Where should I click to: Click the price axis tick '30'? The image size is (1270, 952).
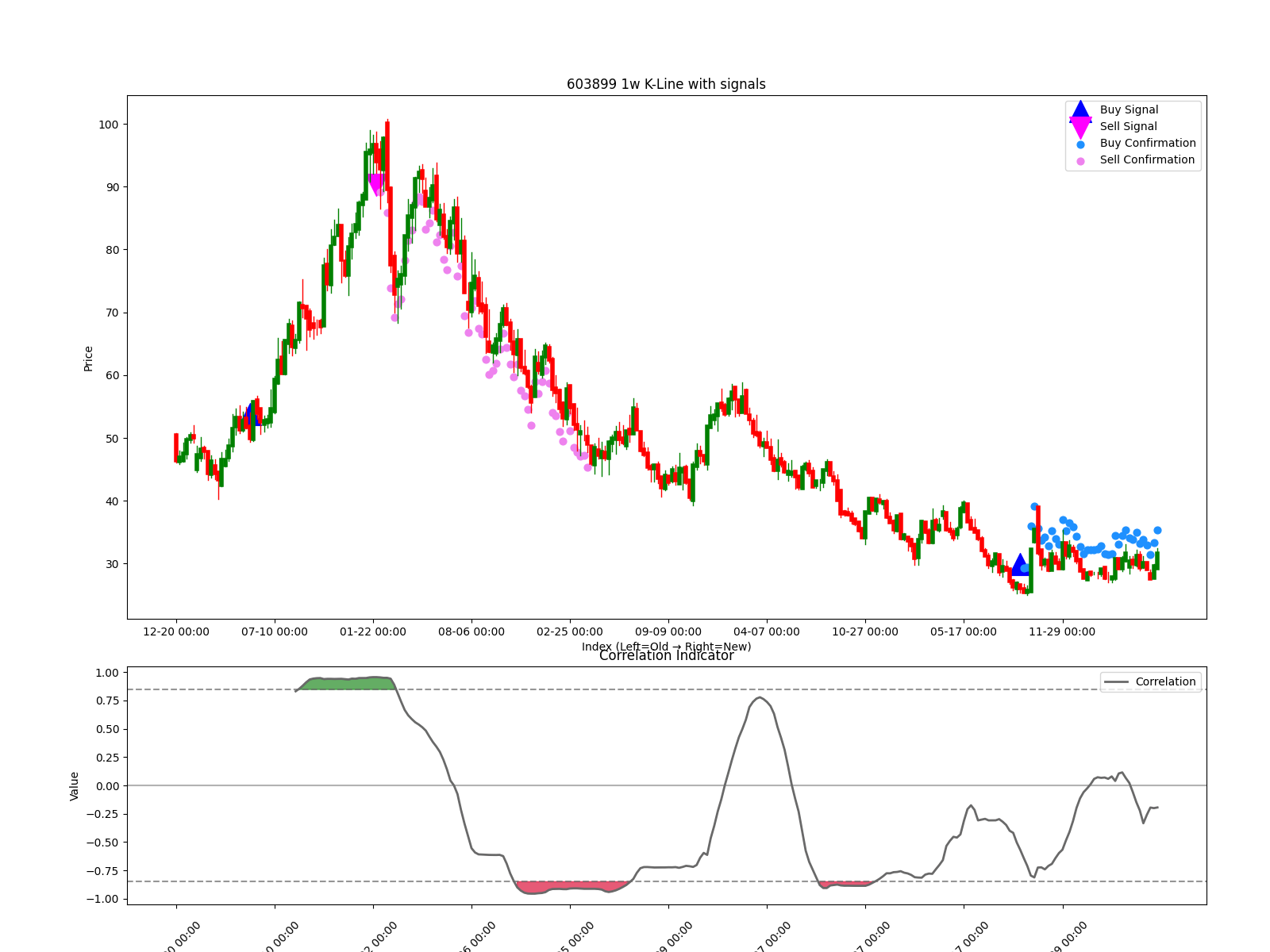[x=112, y=564]
